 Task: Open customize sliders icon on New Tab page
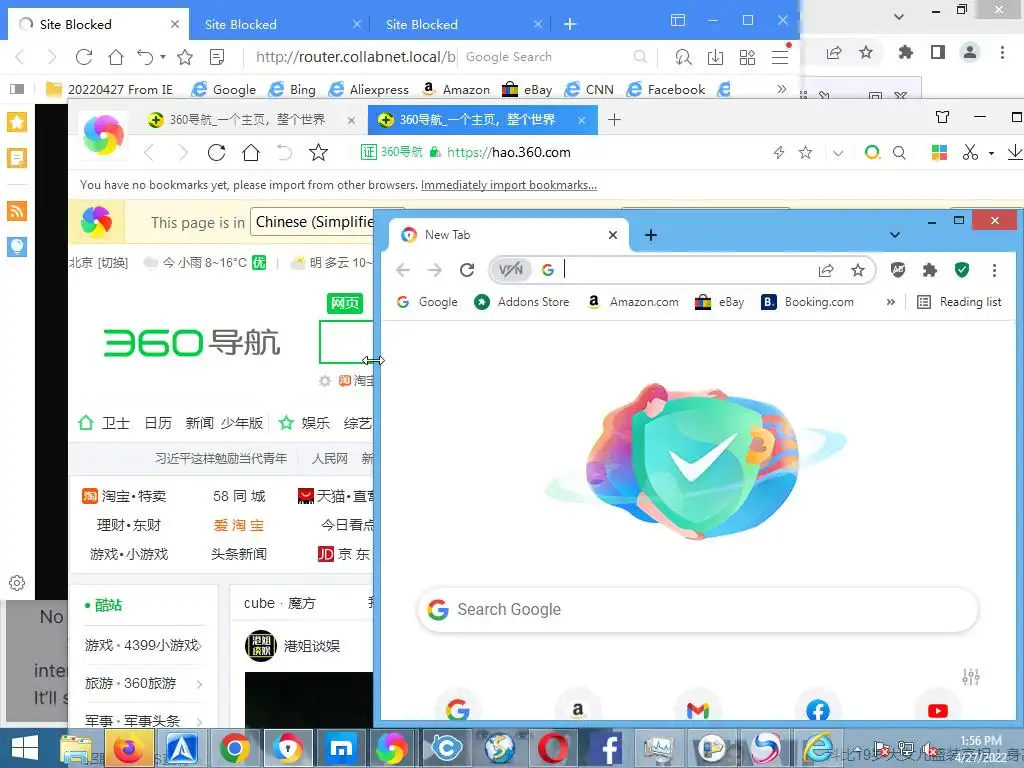point(970,677)
